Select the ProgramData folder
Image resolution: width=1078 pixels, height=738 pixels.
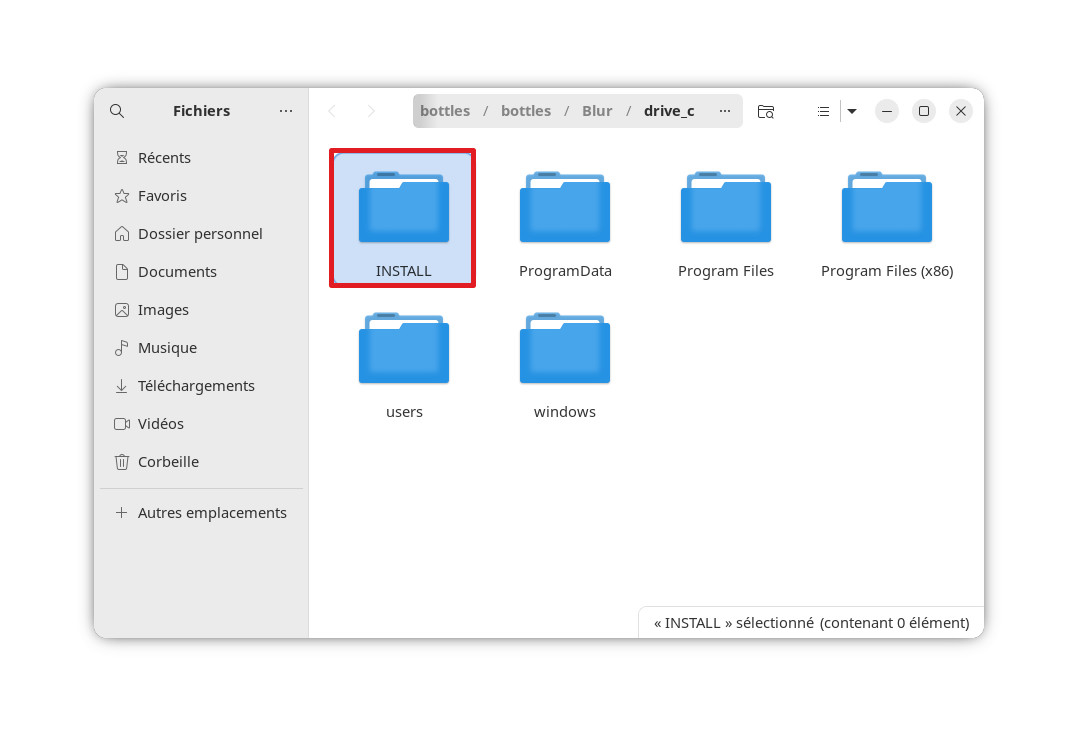[x=565, y=222]
